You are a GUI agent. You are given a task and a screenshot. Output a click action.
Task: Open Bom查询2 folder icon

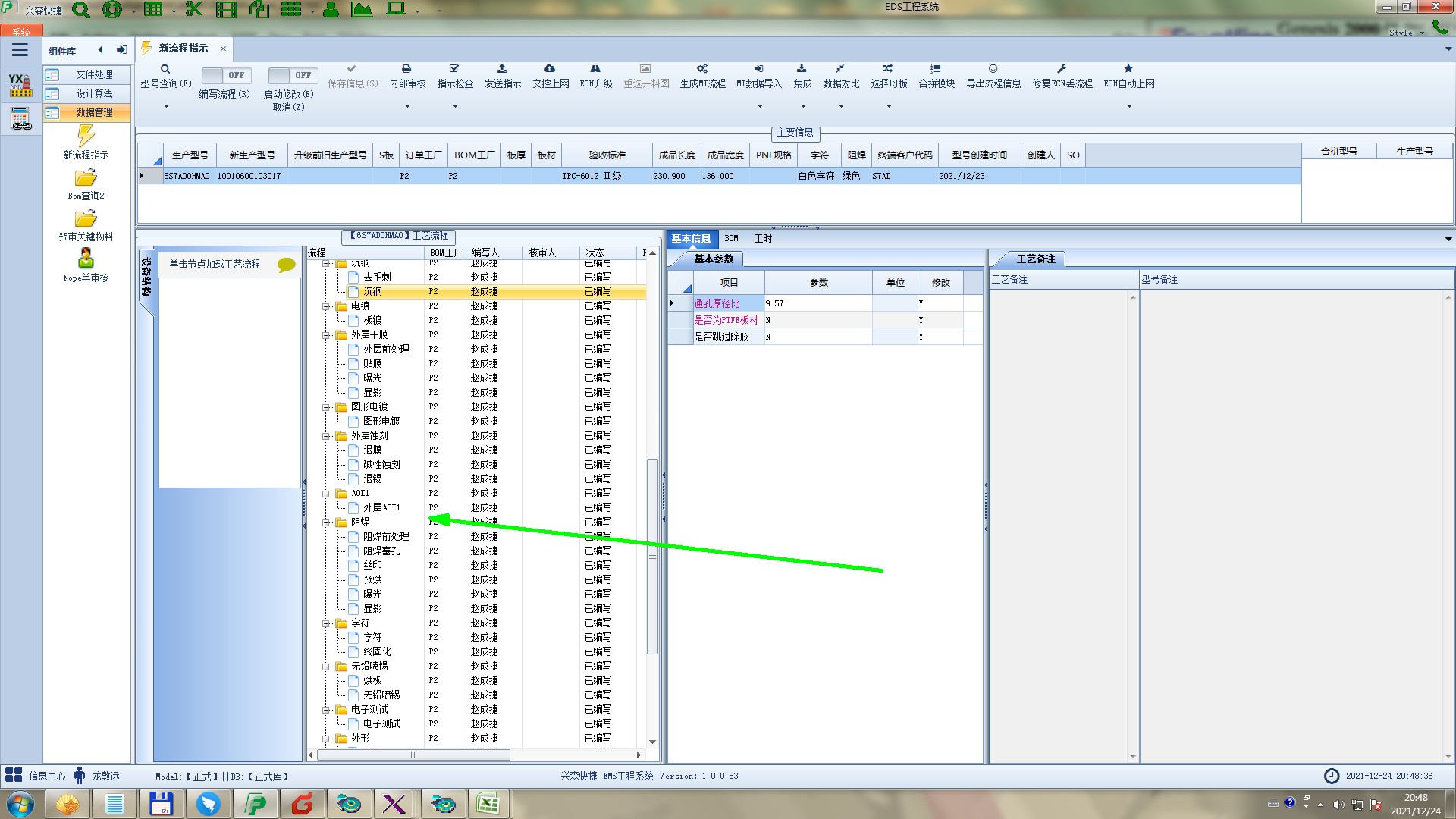click(86, 178)
